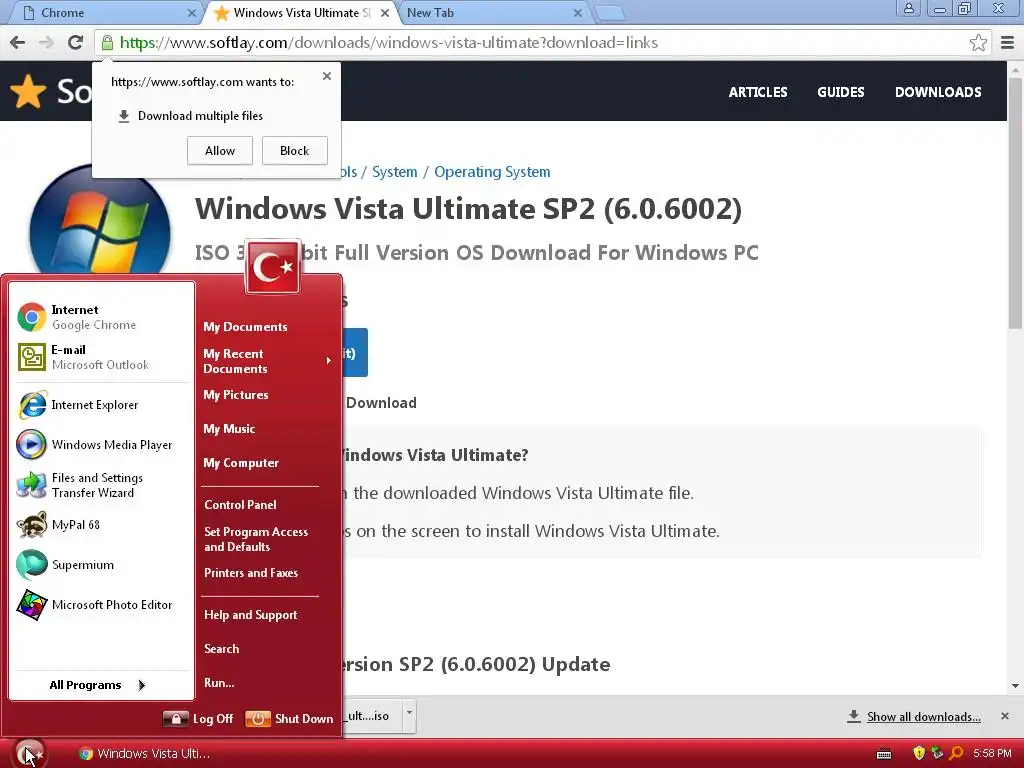Close the download permission popup
The height and width of the screenshot is (768, 1024).
[x=327, y=76]
